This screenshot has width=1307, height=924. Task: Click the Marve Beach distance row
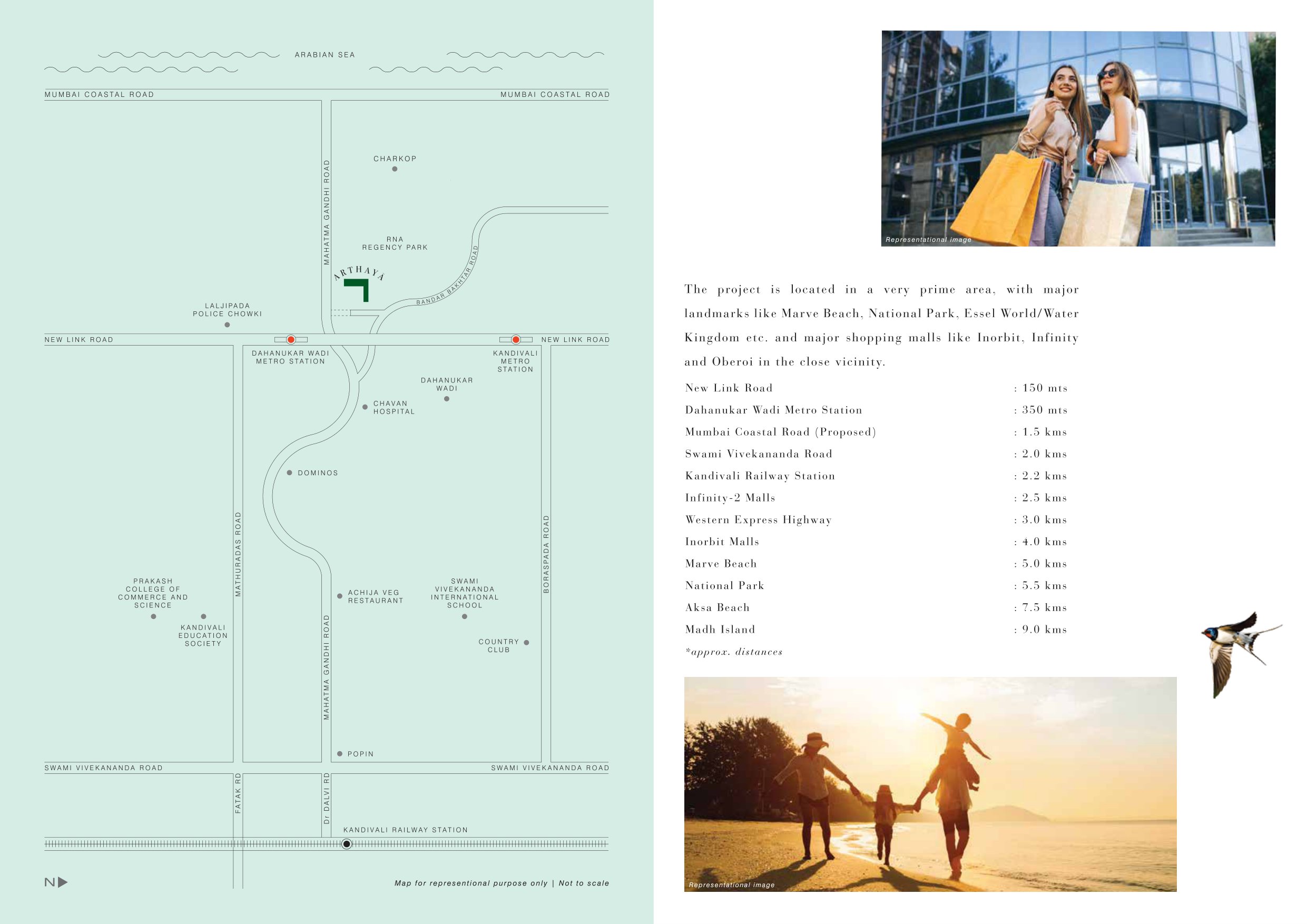click(x=877, y=564)
